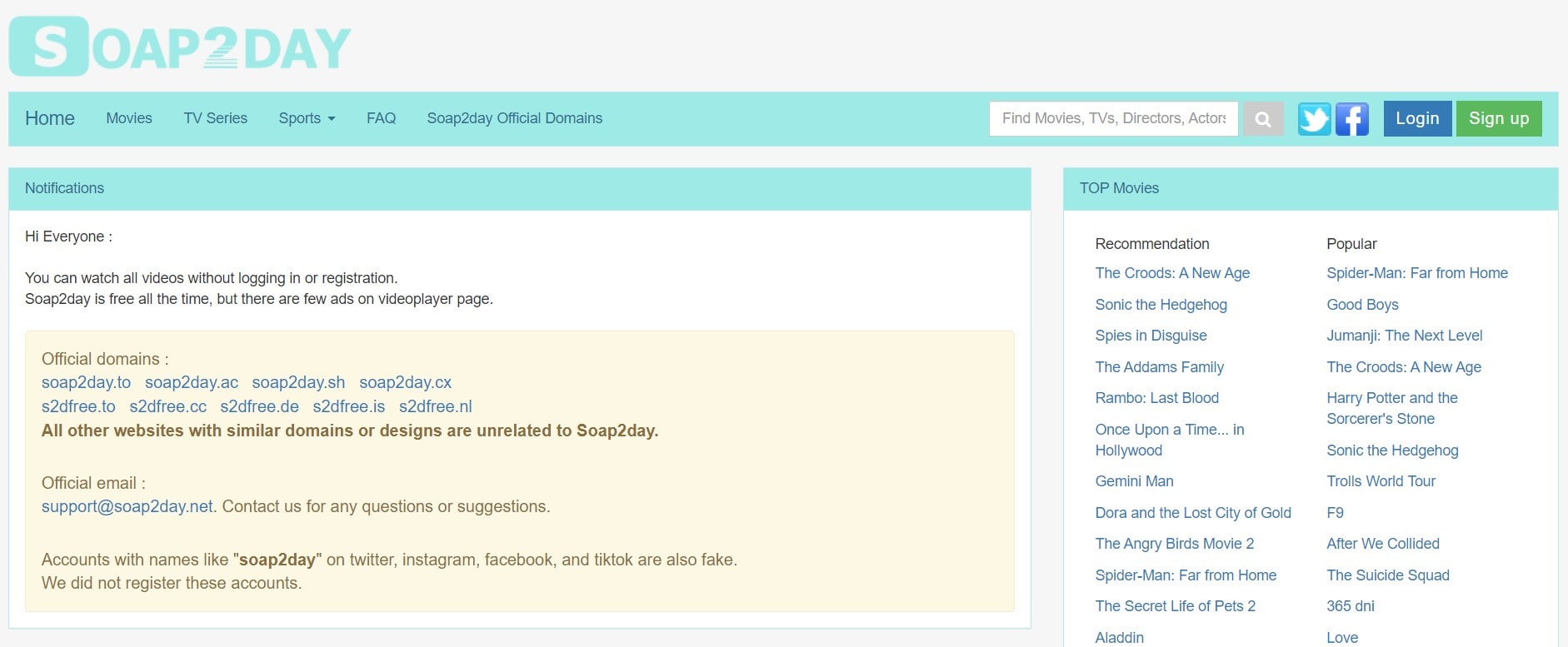Open Soap2day Official Domains page
This screenshot has width=1568, height=647.
click(514, 118)
